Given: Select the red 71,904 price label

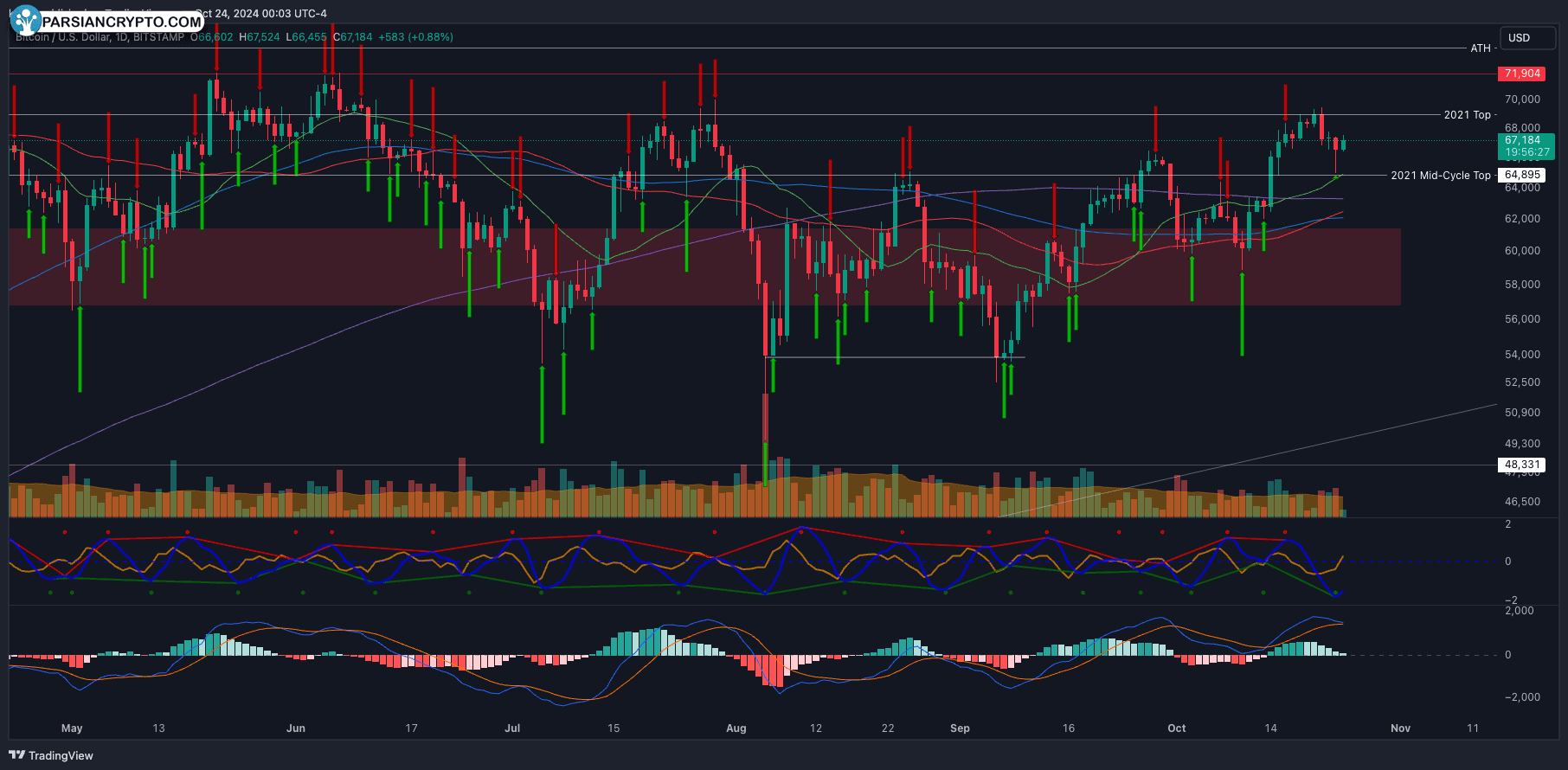Looking at the screenshot, I should [1522, 74].
